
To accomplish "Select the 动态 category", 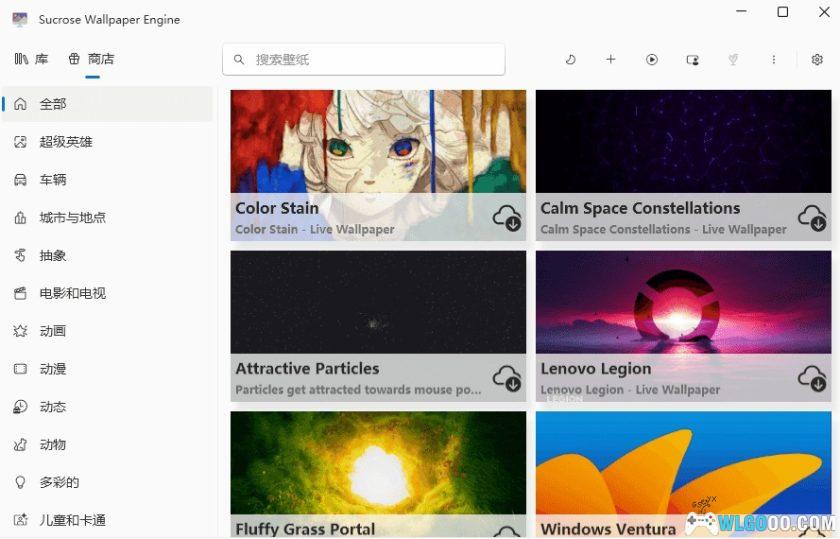I will tap(107, 407).
